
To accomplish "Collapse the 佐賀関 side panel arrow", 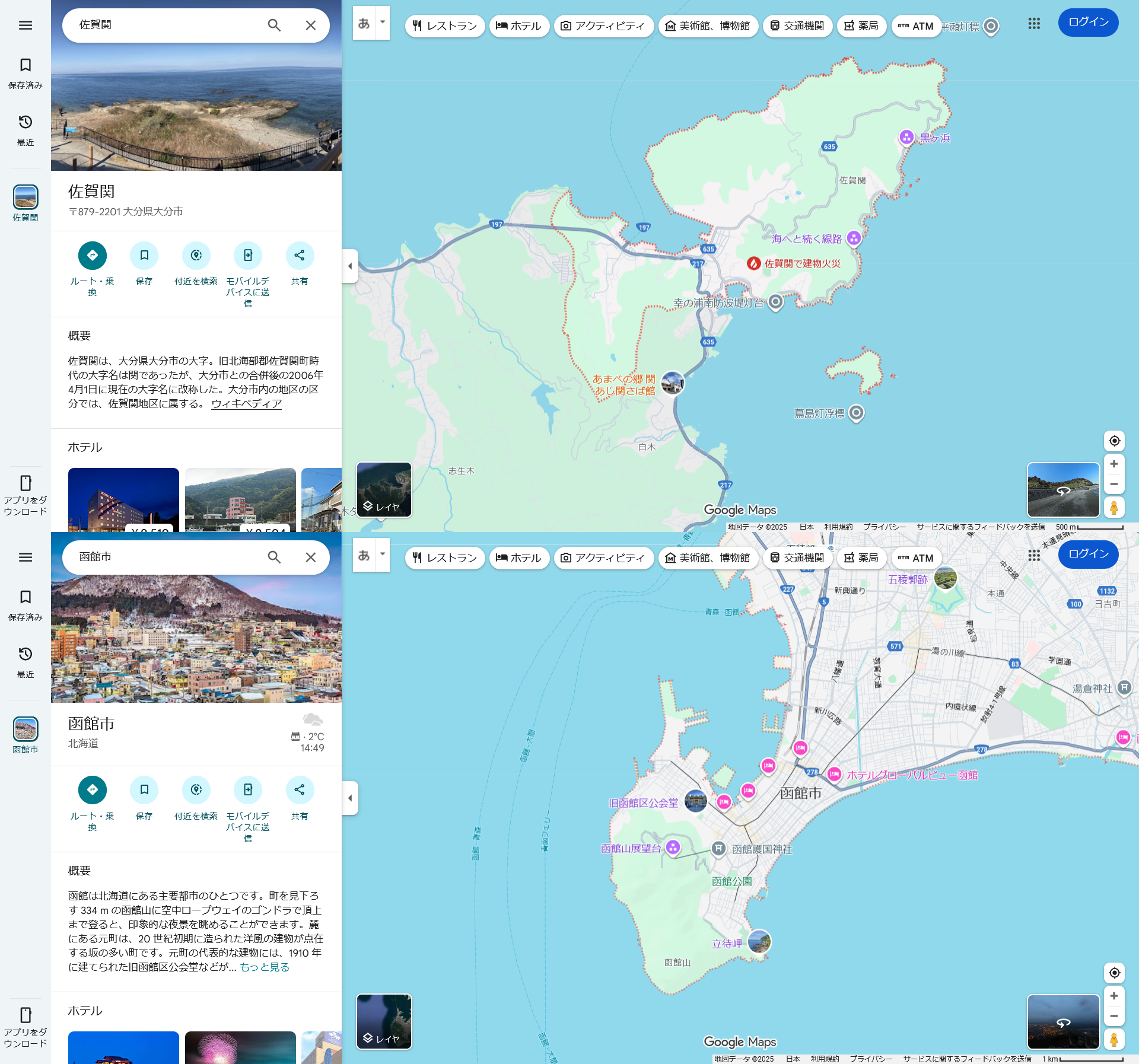I will 350,266.
